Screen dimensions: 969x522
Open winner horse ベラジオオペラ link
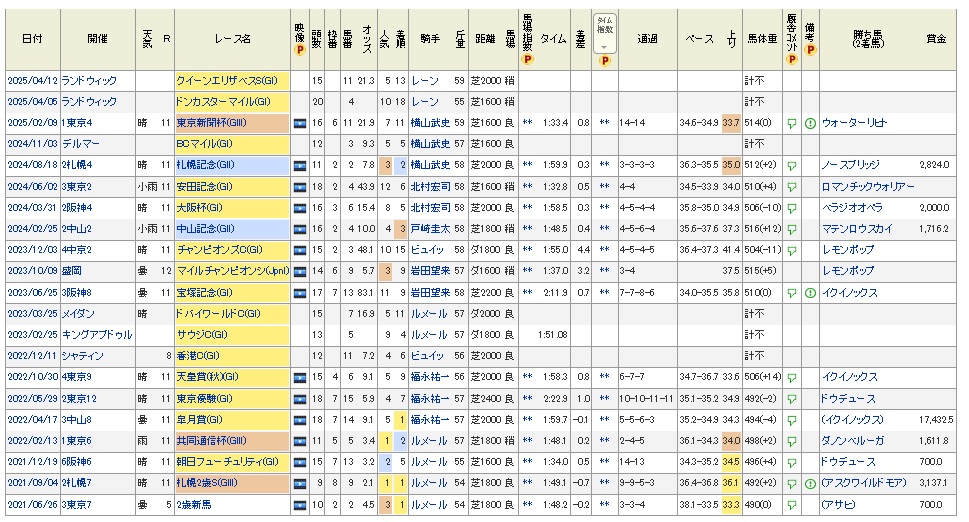click(852, 208)
